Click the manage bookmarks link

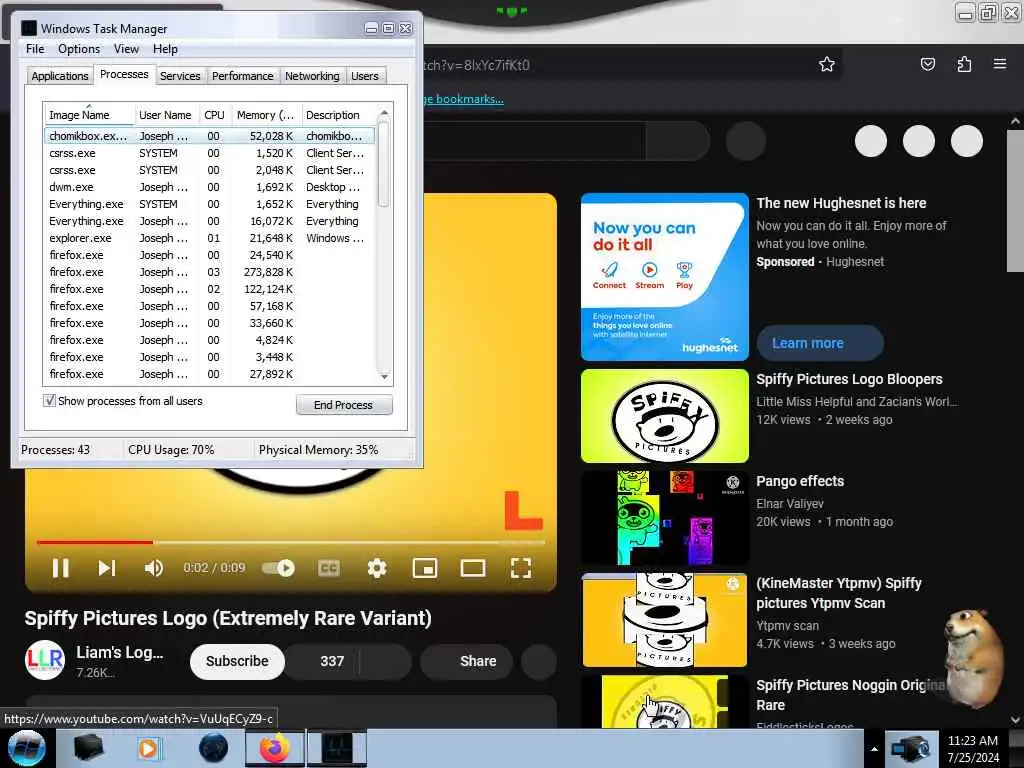coord(464,99)
